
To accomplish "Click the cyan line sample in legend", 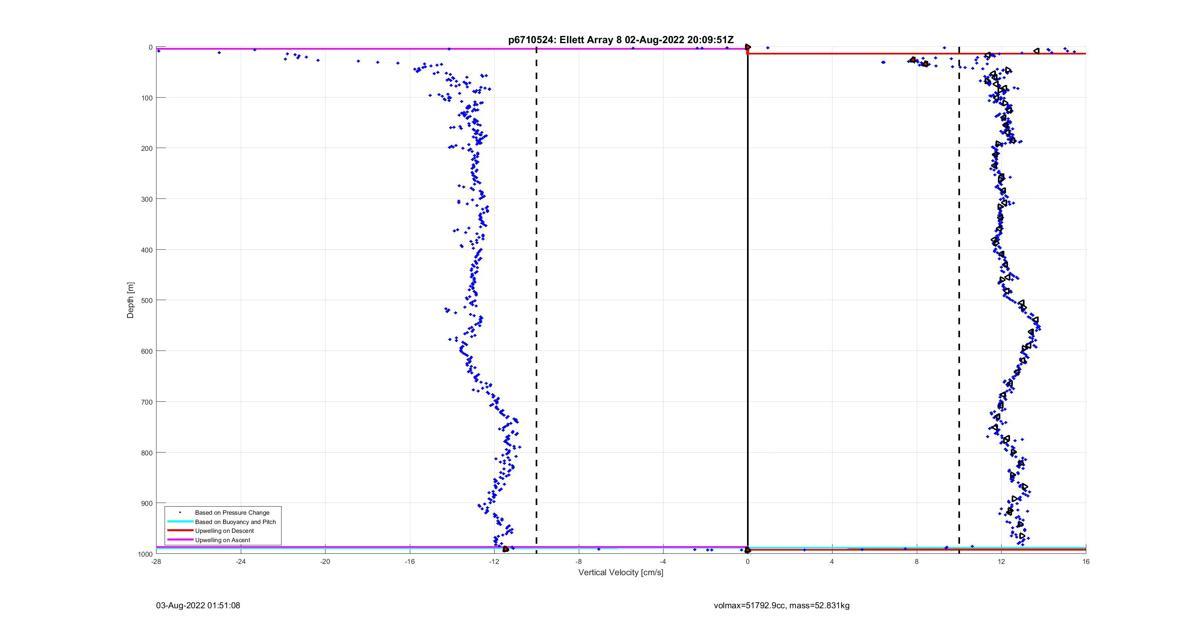I will pyautogui.click(x=180, y=522).
